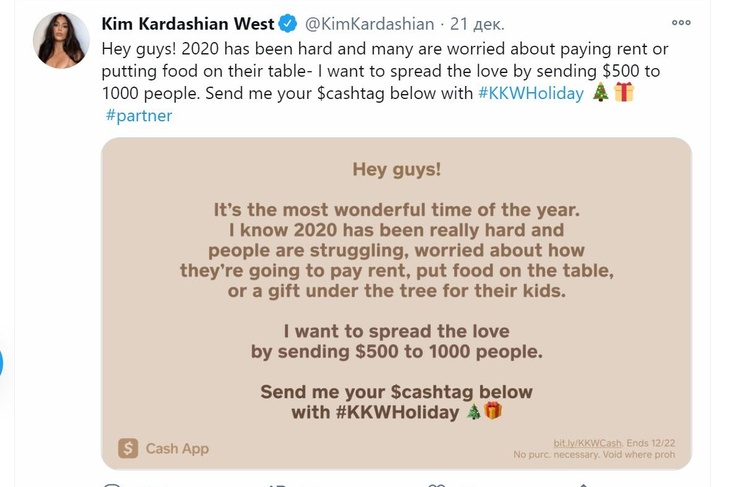Click the blue circle at the left edge
The height and width of the screenshot is (487, 730).
click(1, 362)
